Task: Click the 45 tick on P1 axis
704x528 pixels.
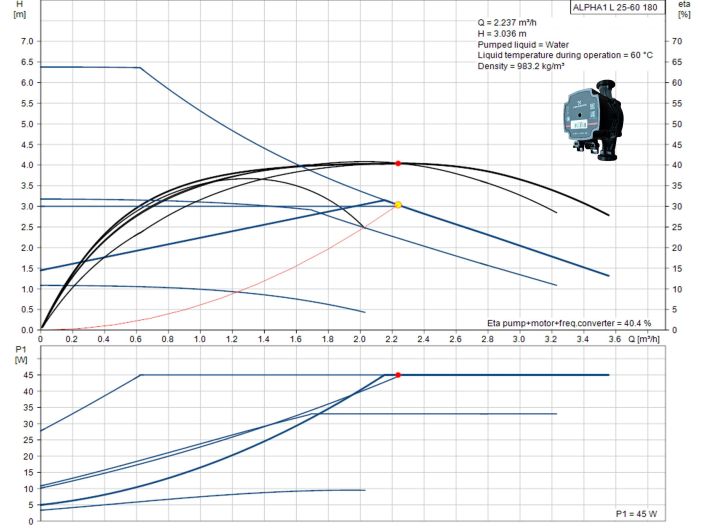Action: pos(27,375)
